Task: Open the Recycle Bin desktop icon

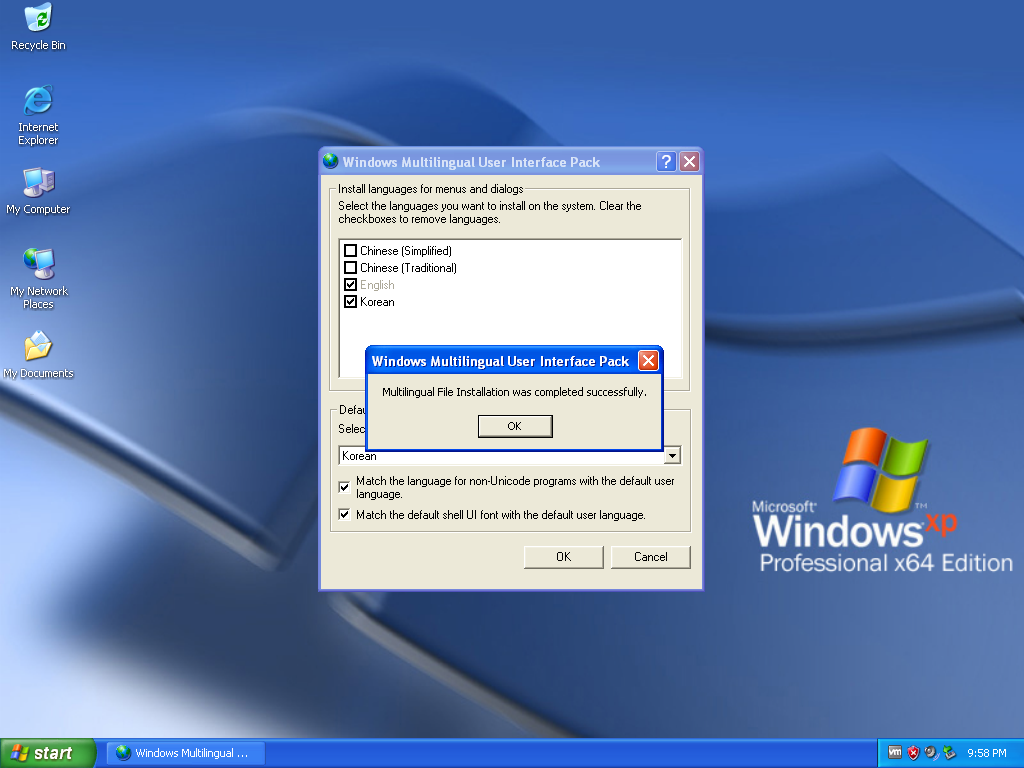Action: tap(38, 26)
